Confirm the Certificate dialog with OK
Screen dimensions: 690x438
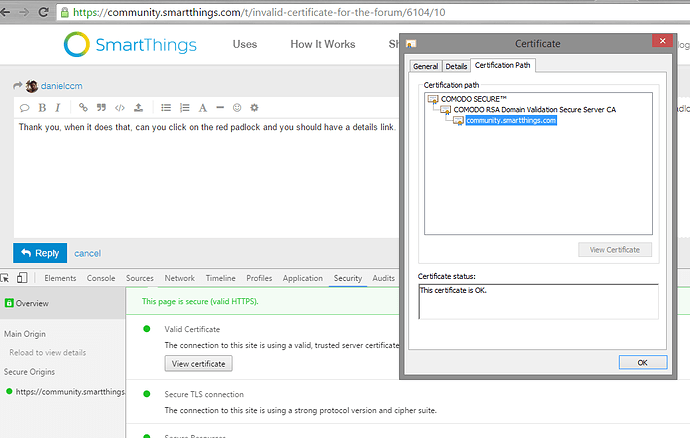coord(642,363)
